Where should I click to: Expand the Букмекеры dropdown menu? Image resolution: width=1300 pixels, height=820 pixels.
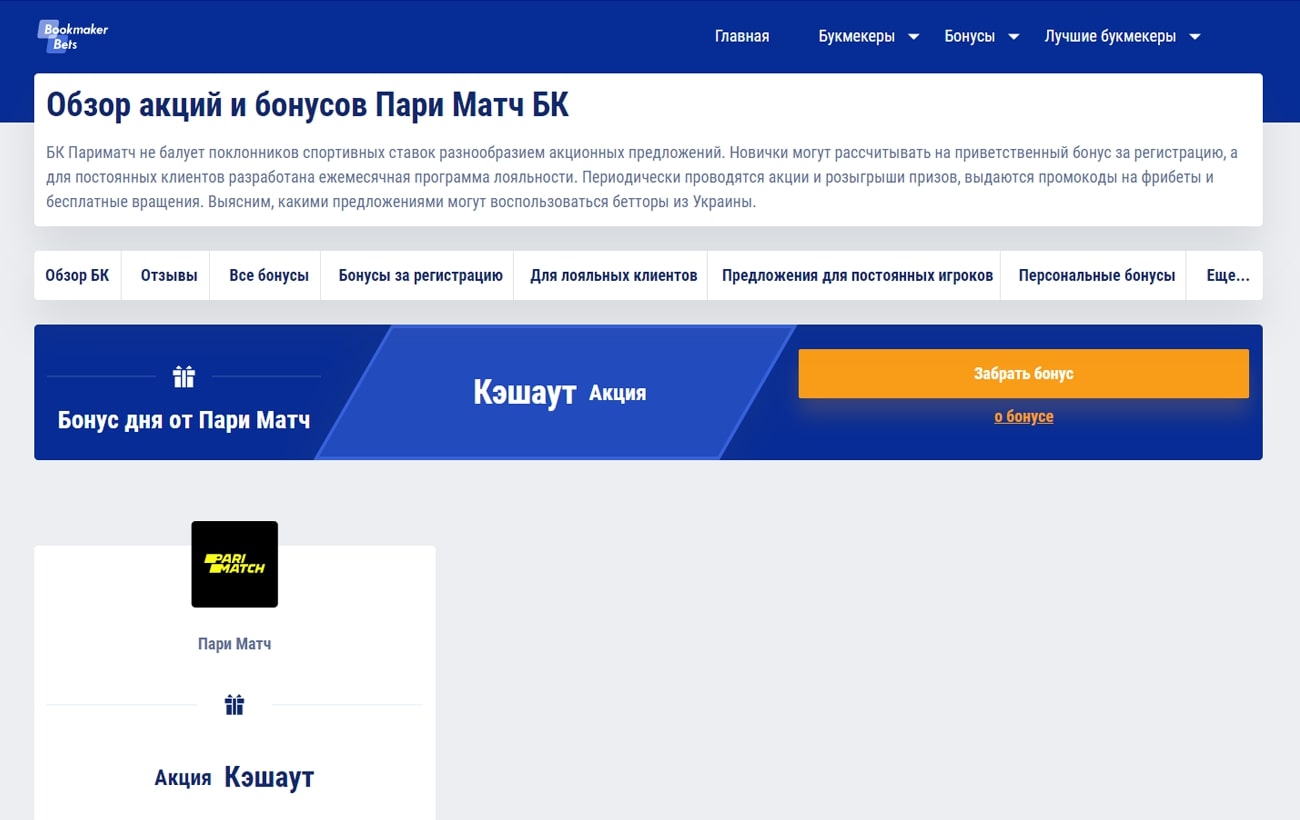867,35
